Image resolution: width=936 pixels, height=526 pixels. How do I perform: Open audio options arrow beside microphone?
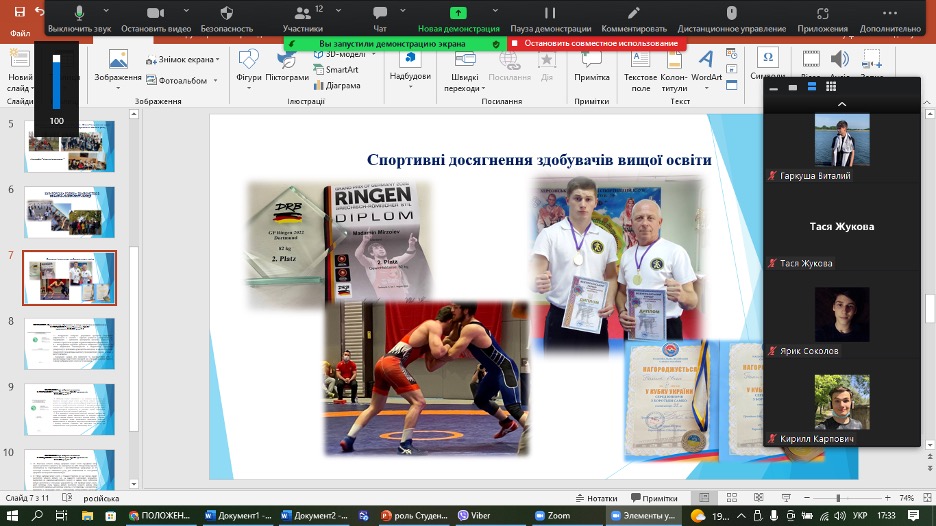pos(106,11)
